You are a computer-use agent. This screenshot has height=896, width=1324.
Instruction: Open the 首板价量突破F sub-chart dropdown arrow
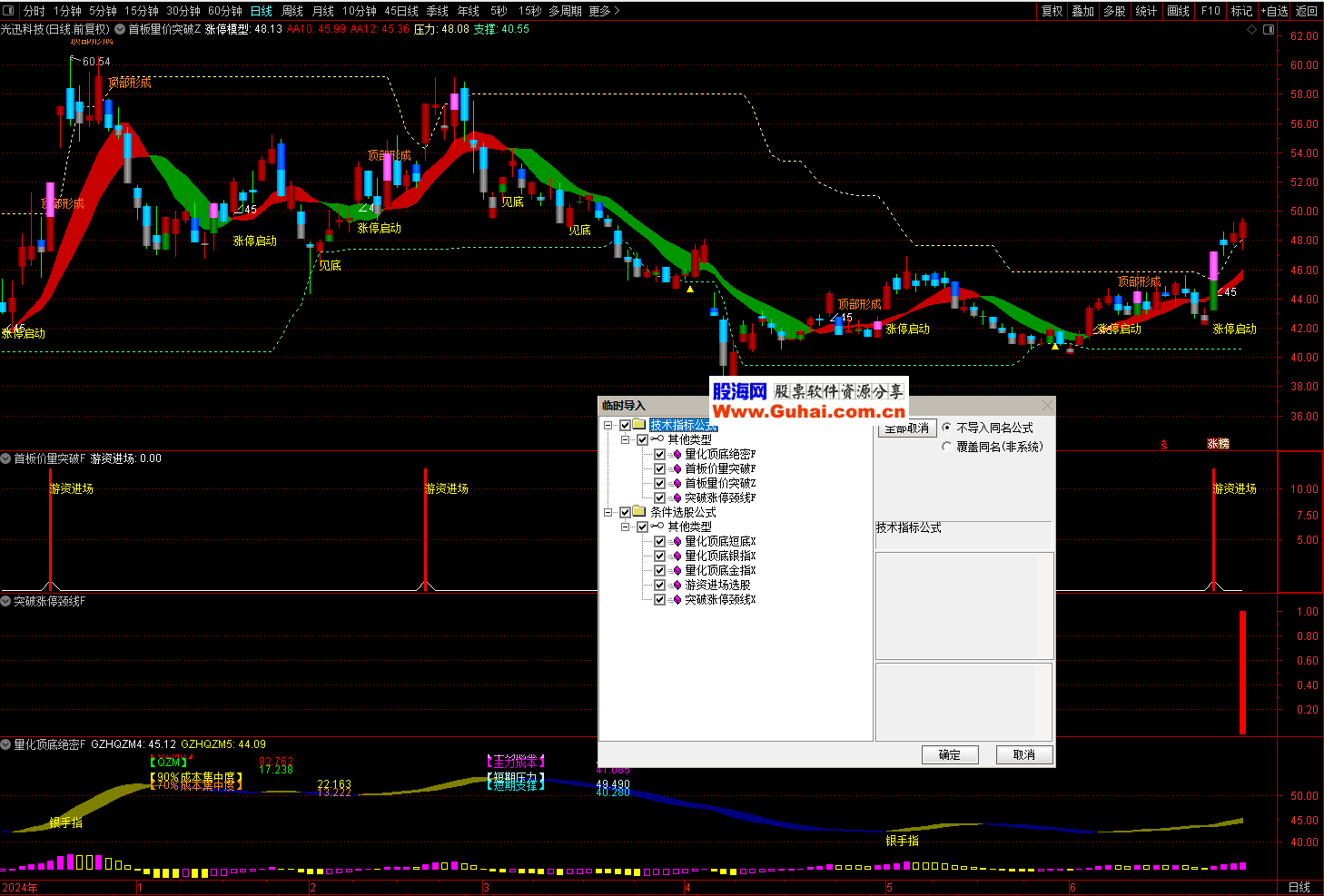coord(5,458)
